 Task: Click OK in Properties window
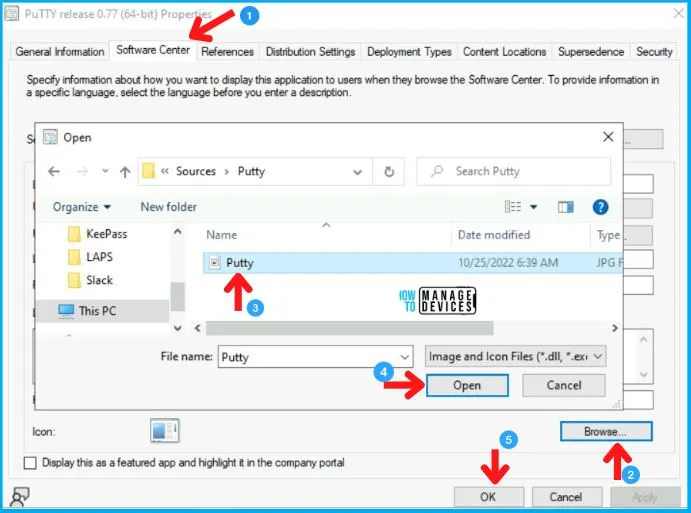tap(488, 497)
